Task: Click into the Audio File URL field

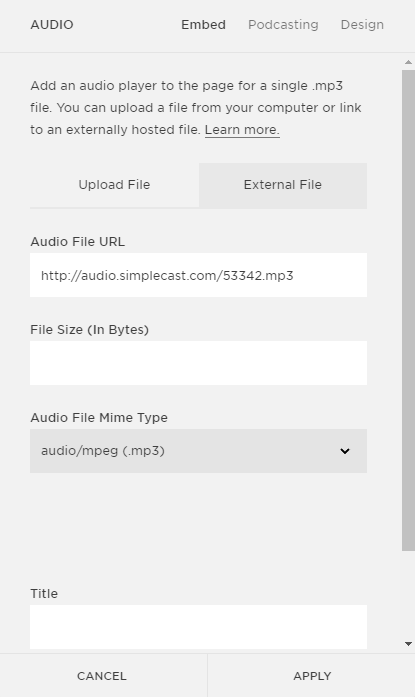Action: [198, 275]
